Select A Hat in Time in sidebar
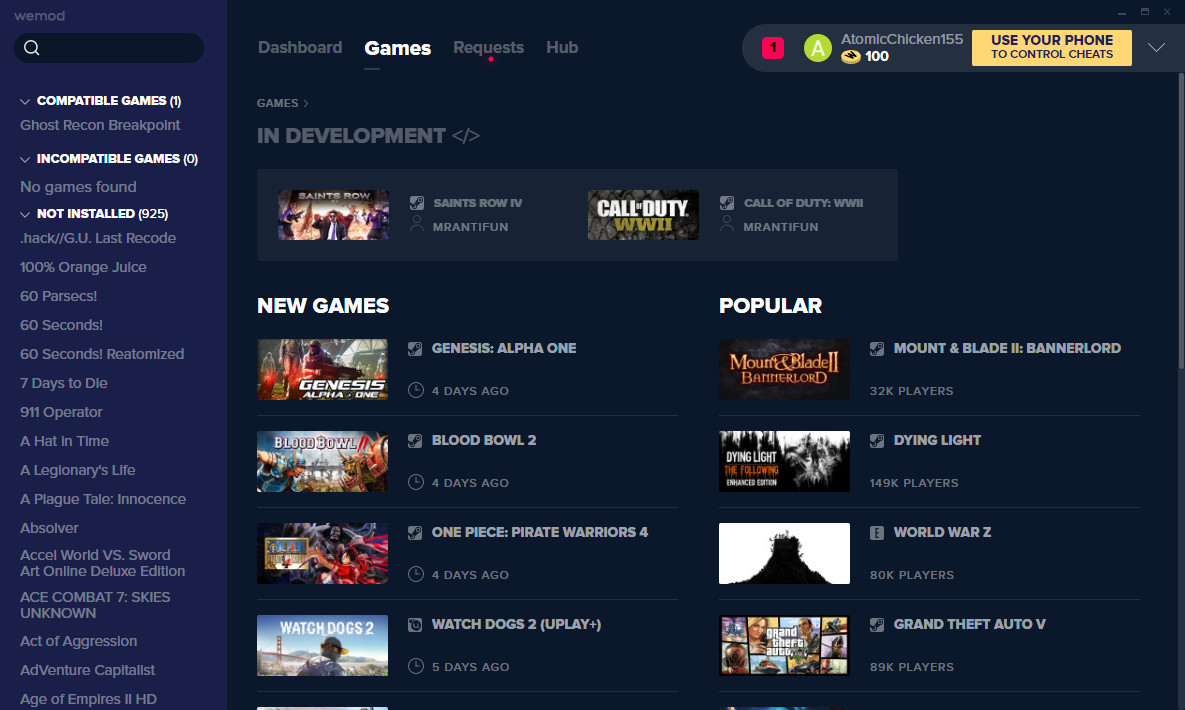This screenshot has width=1185, height=710. tap(64, 442)
